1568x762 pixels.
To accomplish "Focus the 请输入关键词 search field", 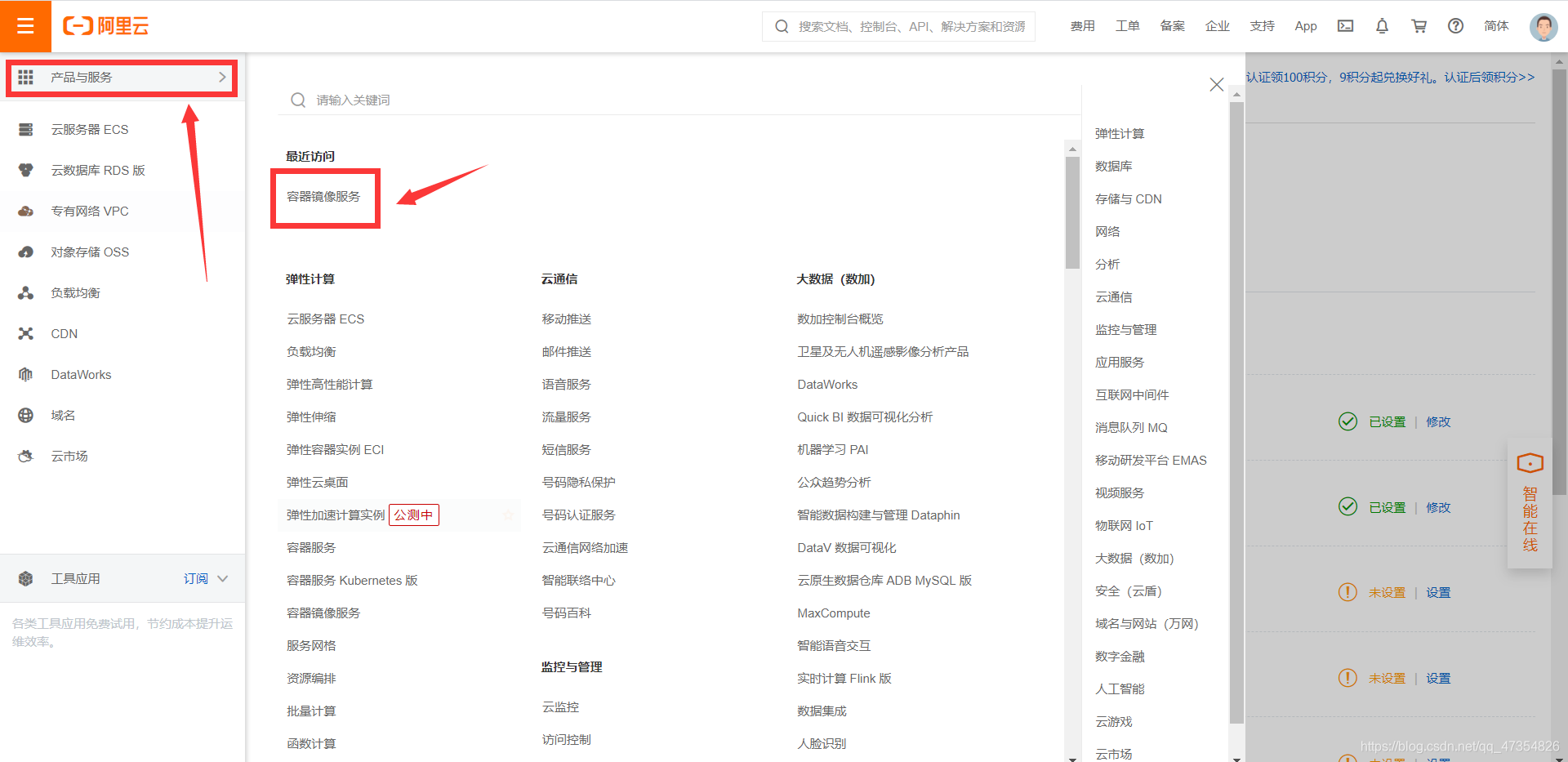I will point(679,100).
